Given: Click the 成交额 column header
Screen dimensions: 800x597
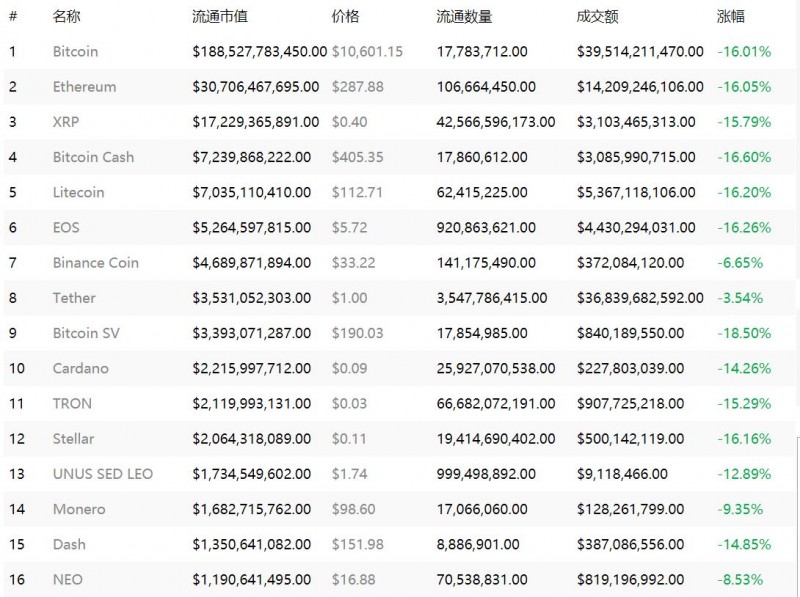Looking at the screenshot, I should [597, 17].
